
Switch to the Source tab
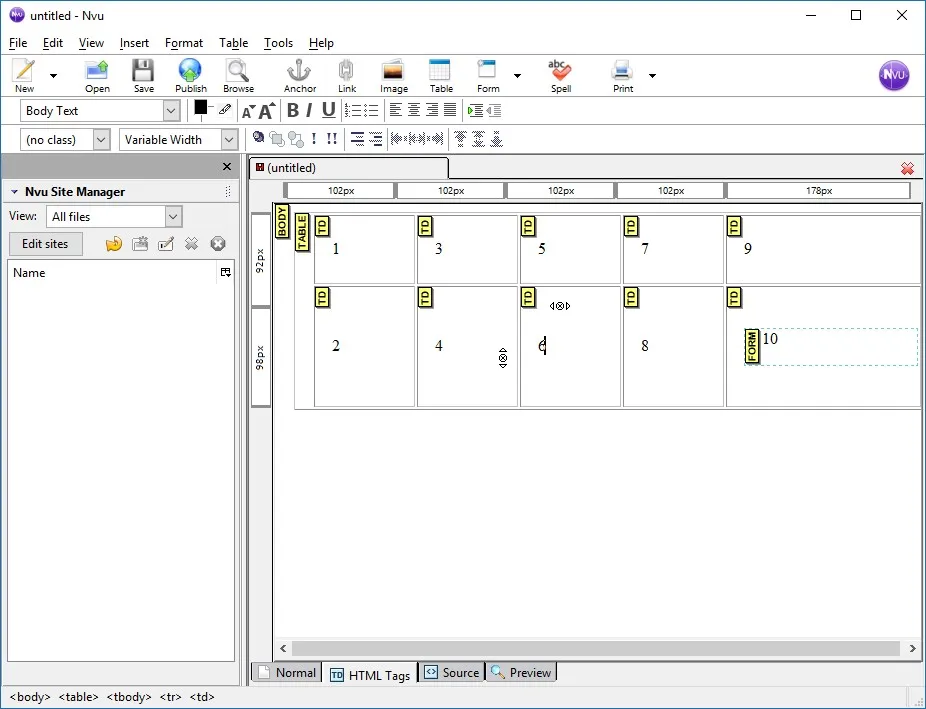tap(452, 672)
